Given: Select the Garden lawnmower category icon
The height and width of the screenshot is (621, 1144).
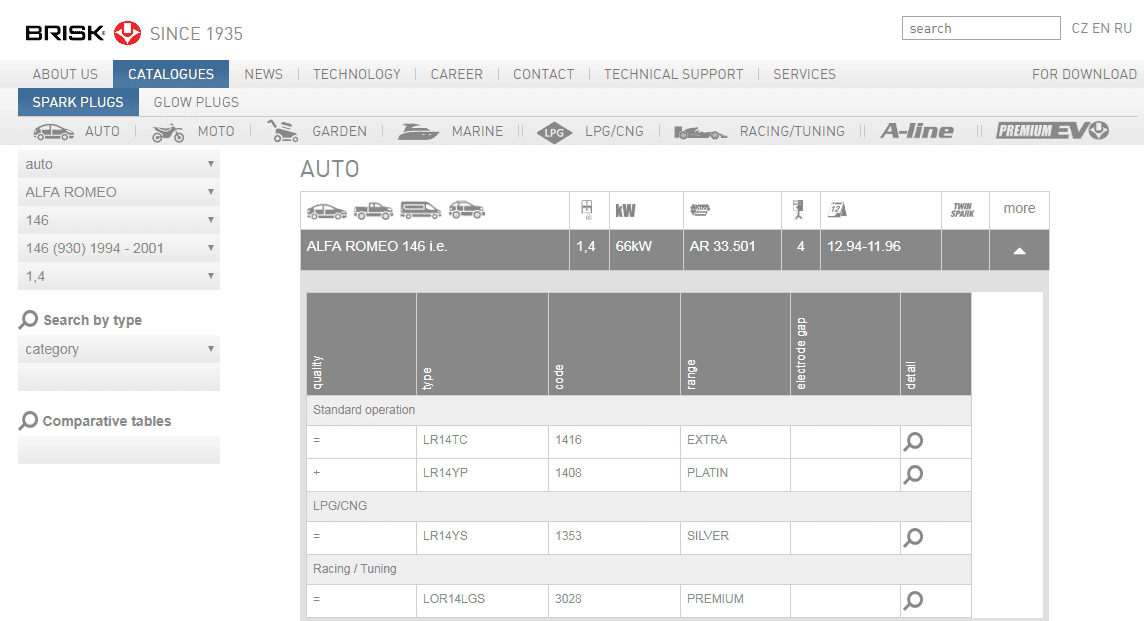Looking at the screenshot, I should coord(283,131).
